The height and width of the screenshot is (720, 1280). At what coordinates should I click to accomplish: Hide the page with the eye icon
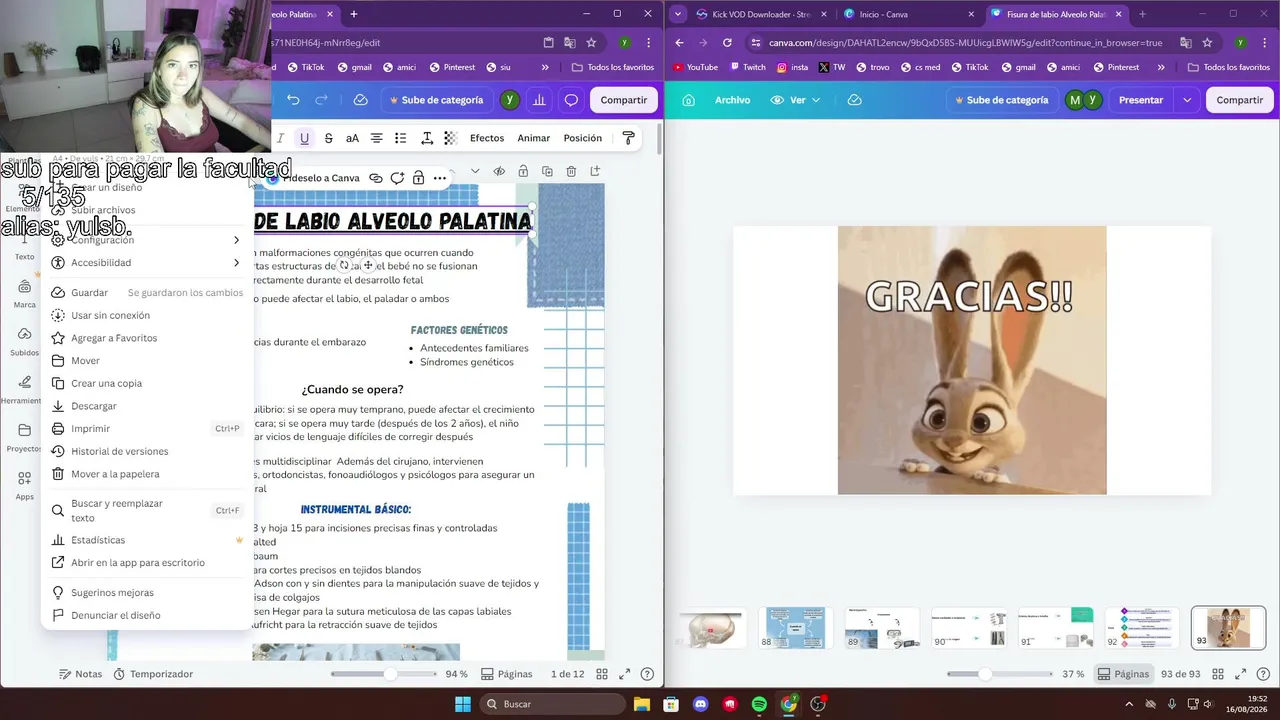(x=499, y=171)
